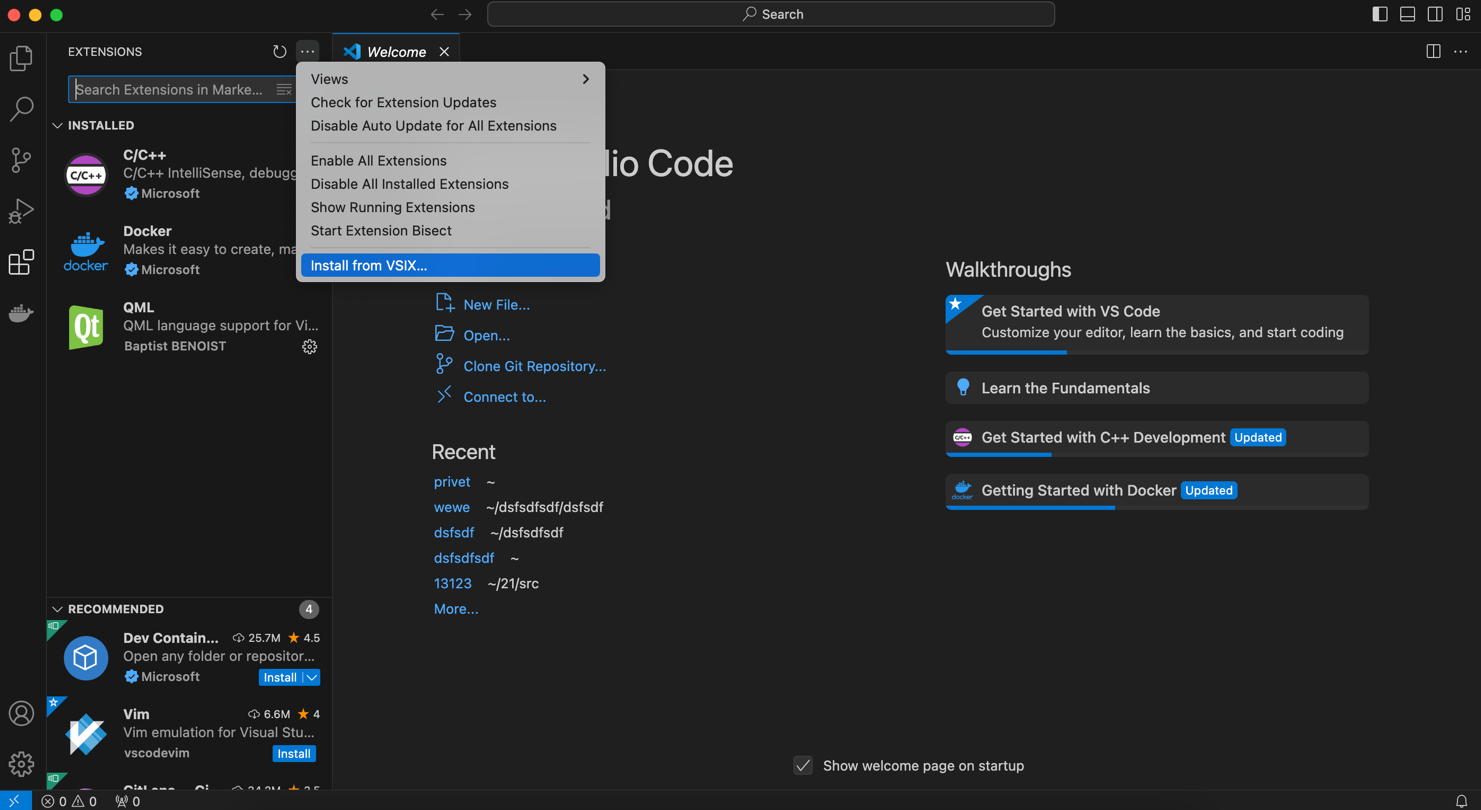Screen dimensions: 1481x810
Task: Open the Manage gear for QML extension
Action: (x=309, y=347)
